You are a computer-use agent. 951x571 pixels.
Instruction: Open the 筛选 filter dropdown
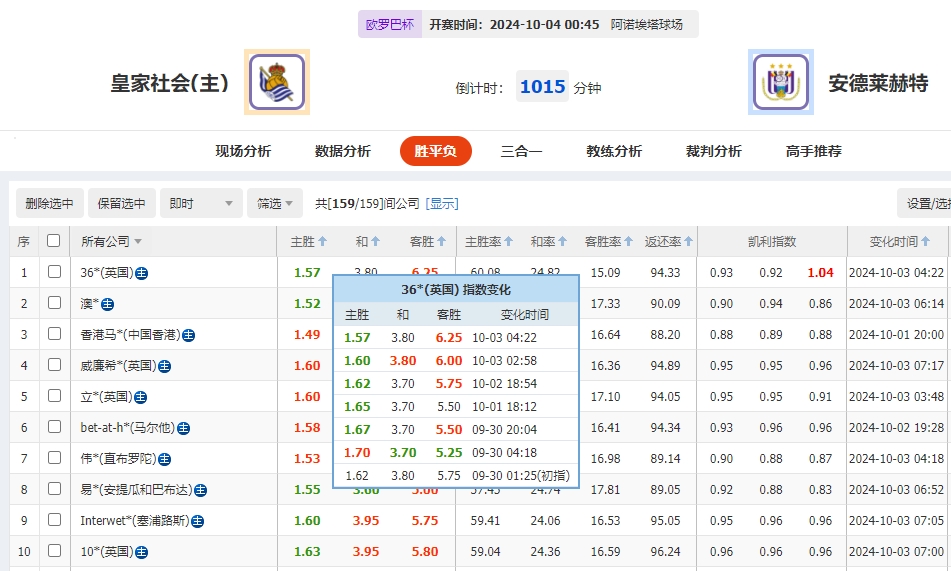click(x=275, y=203)
